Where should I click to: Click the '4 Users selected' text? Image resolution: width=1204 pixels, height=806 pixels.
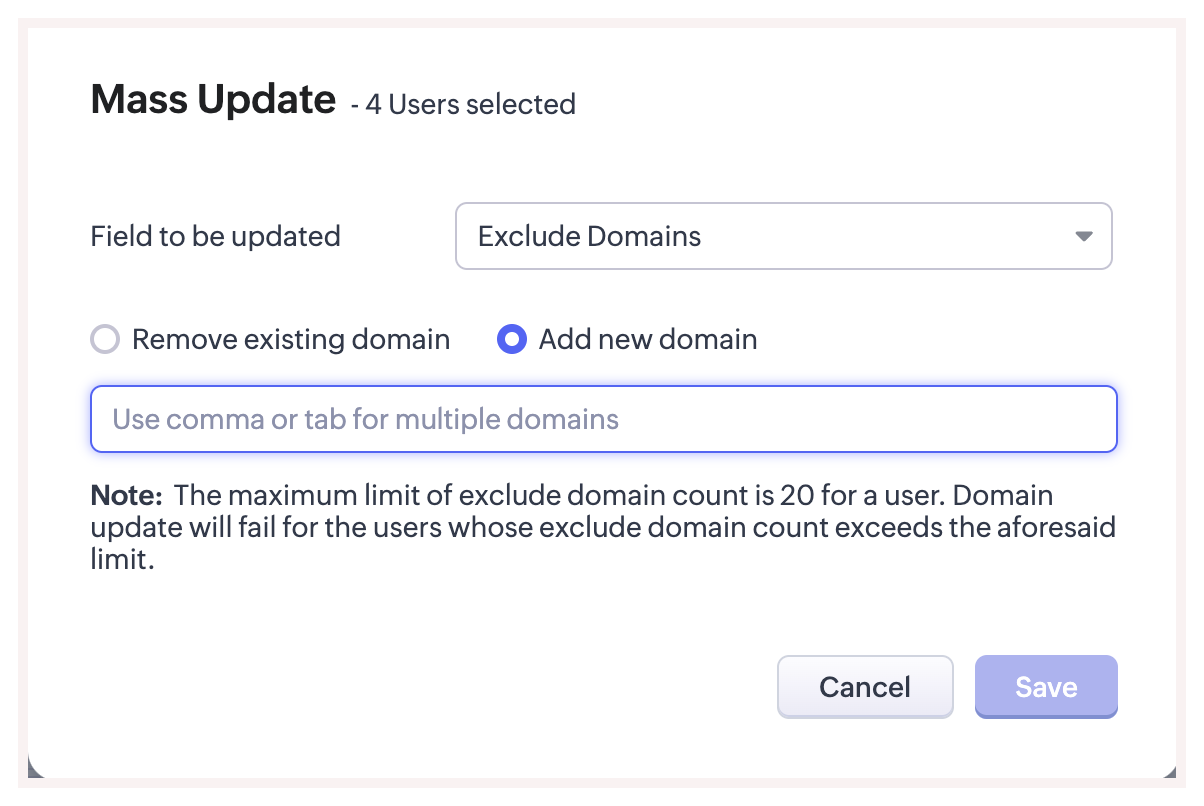(469, 104)
